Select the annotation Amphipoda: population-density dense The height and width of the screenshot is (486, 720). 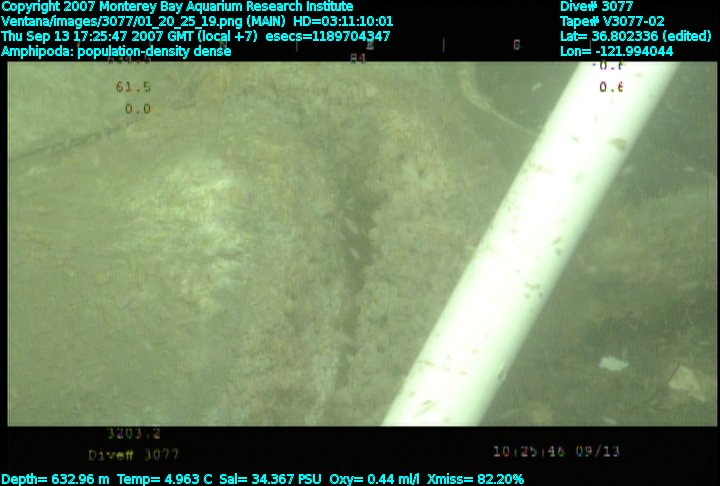tap(116, 51)
